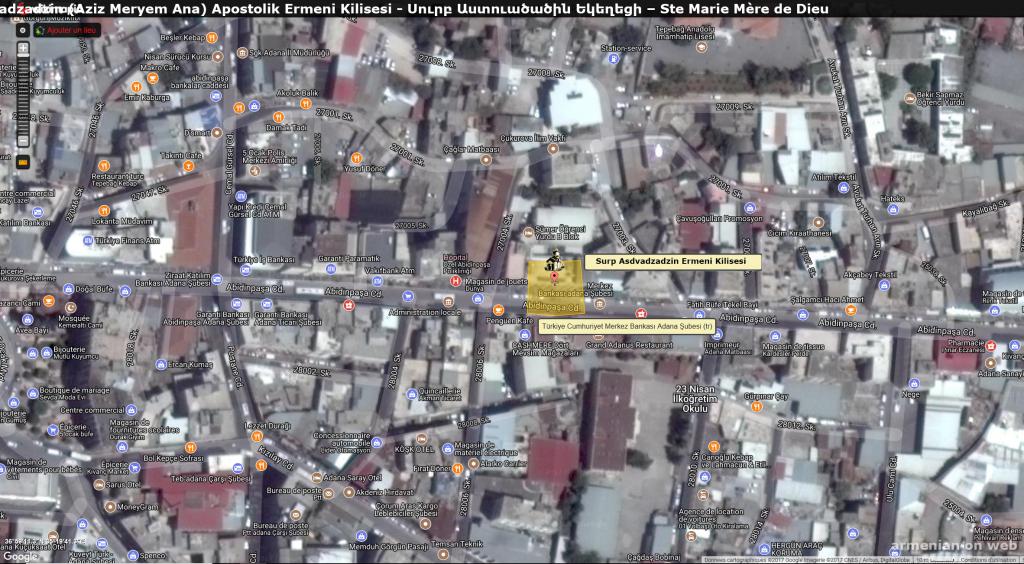This screenshot has width=1024, height=564.
Task: Click the Türkiye İş Bankası icon
Action: [246, 269]
